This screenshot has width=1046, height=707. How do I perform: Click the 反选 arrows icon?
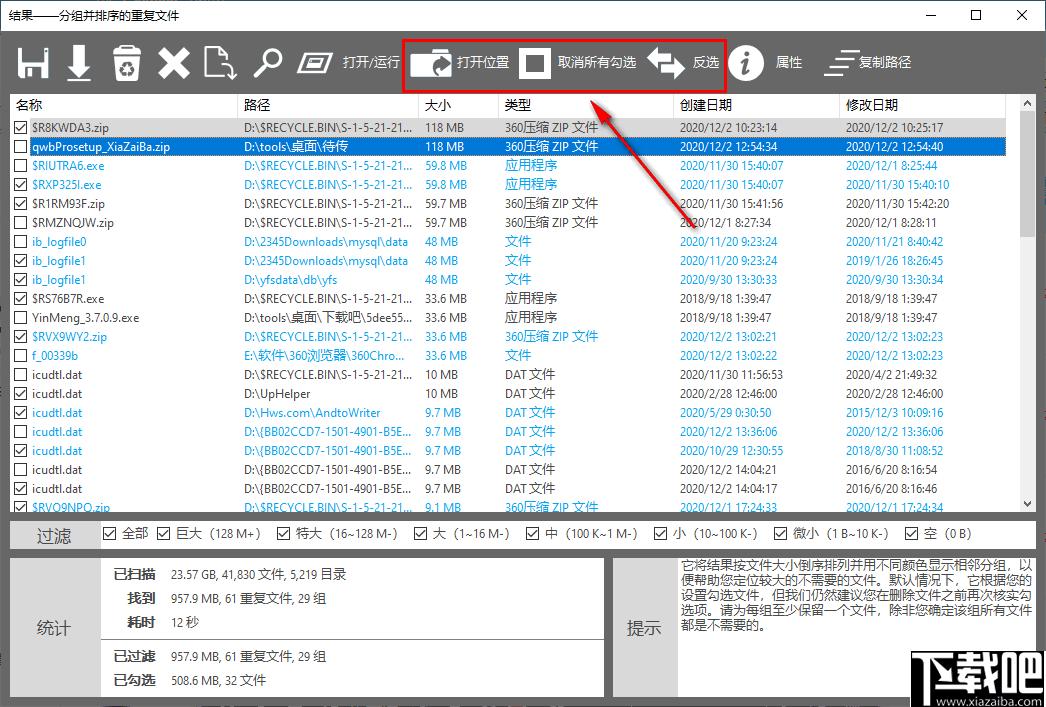tap(666, 63)
